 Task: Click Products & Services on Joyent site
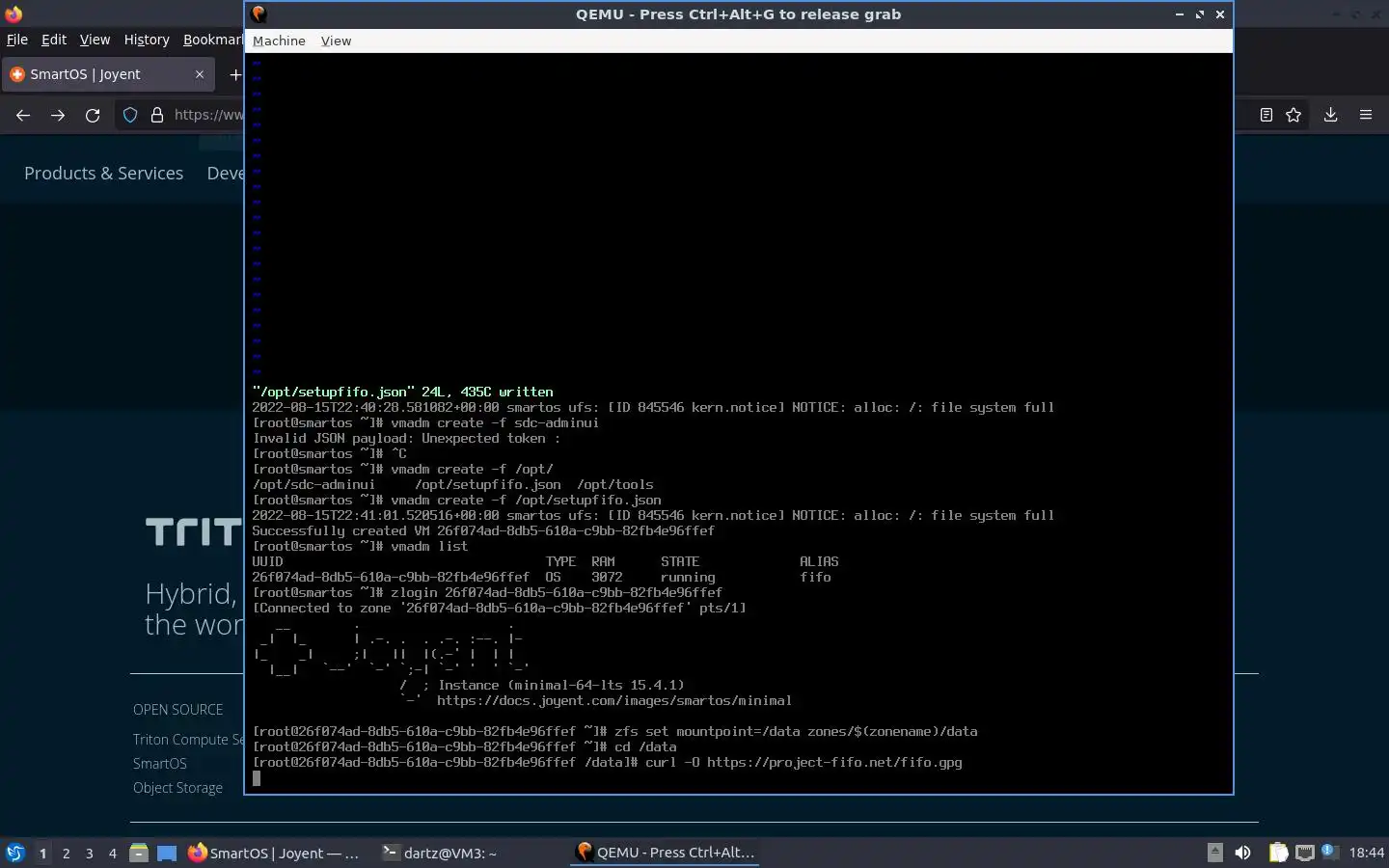(103, 173)
